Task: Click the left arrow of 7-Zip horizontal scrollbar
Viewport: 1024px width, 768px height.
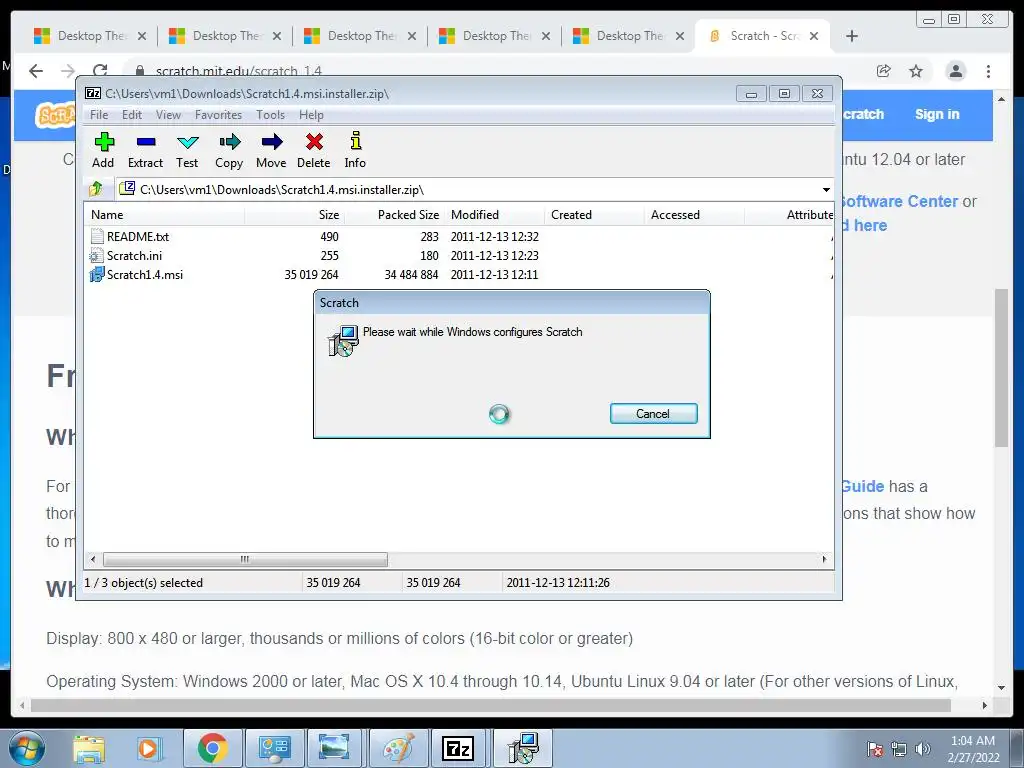Action: (93, 559)
